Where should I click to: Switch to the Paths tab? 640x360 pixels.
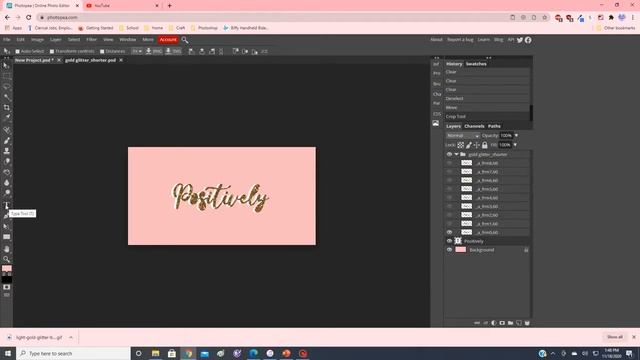coord(494,127)
